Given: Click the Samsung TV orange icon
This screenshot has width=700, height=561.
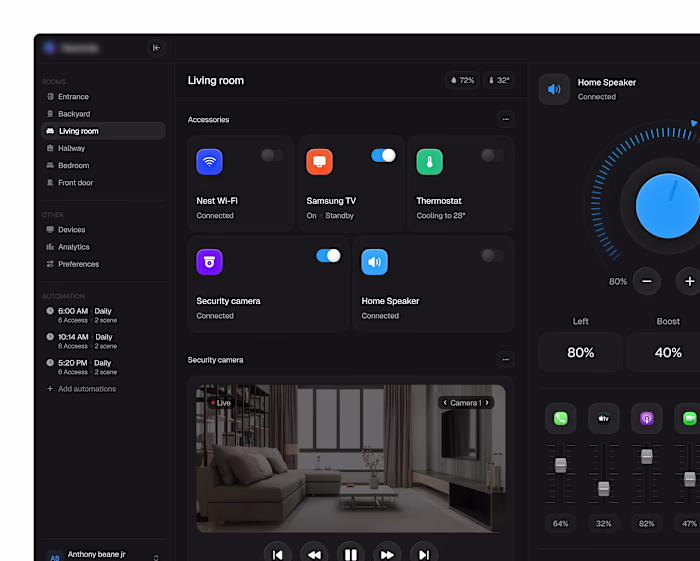Looking at the screenshot, I should (319, 162).
